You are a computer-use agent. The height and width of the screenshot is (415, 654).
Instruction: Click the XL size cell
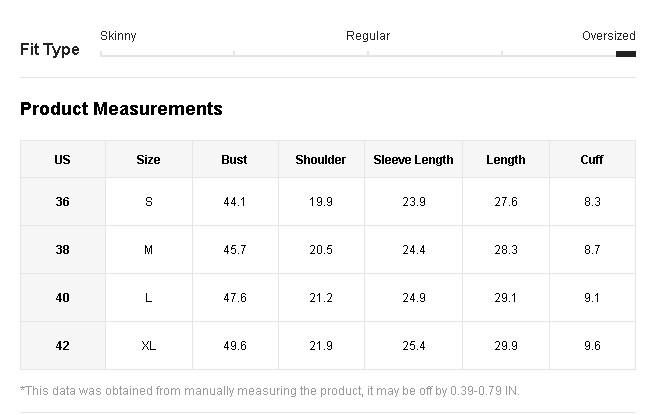tap(148, 346)
